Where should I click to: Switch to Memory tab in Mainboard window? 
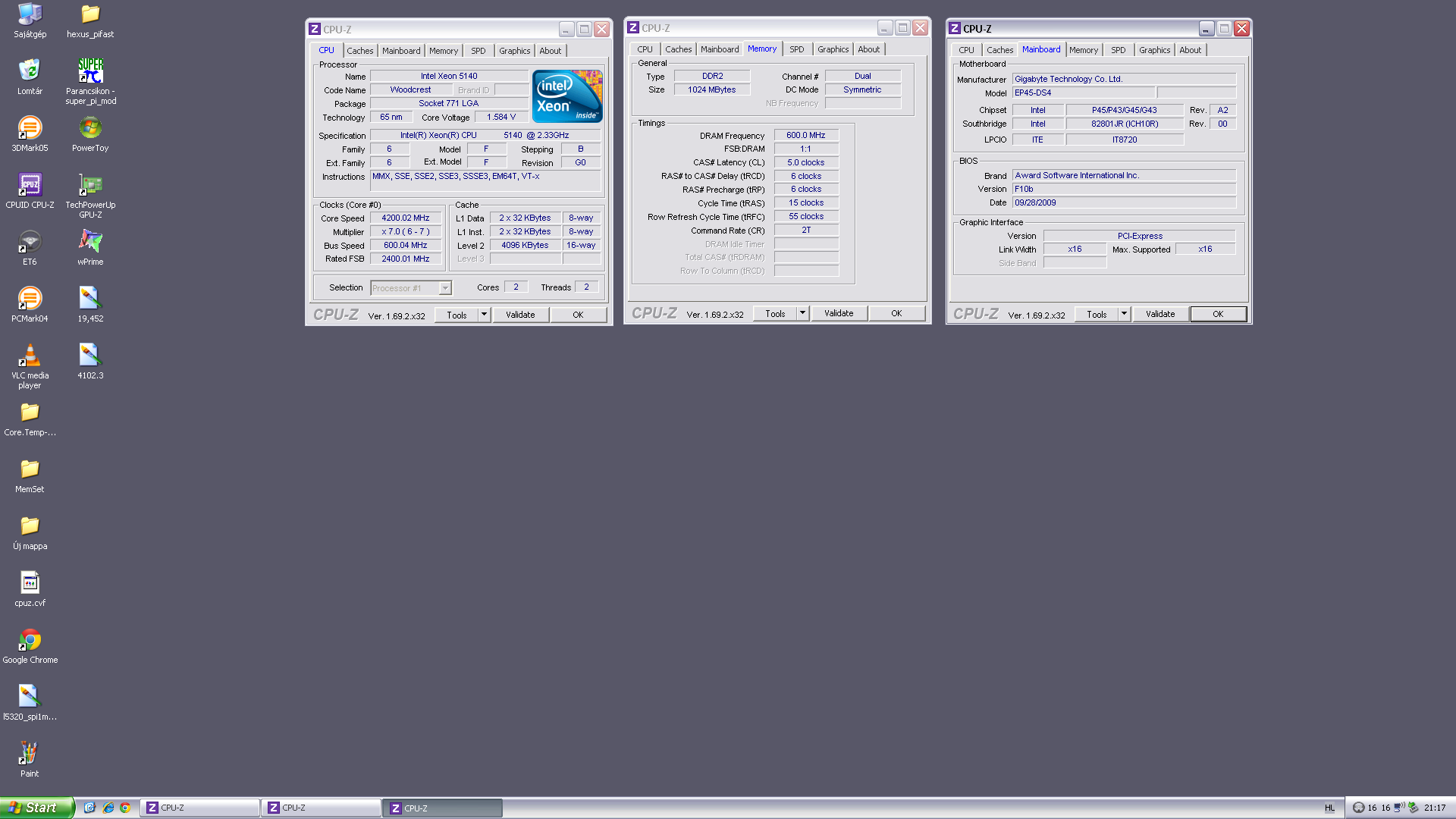coord(1084,50)
